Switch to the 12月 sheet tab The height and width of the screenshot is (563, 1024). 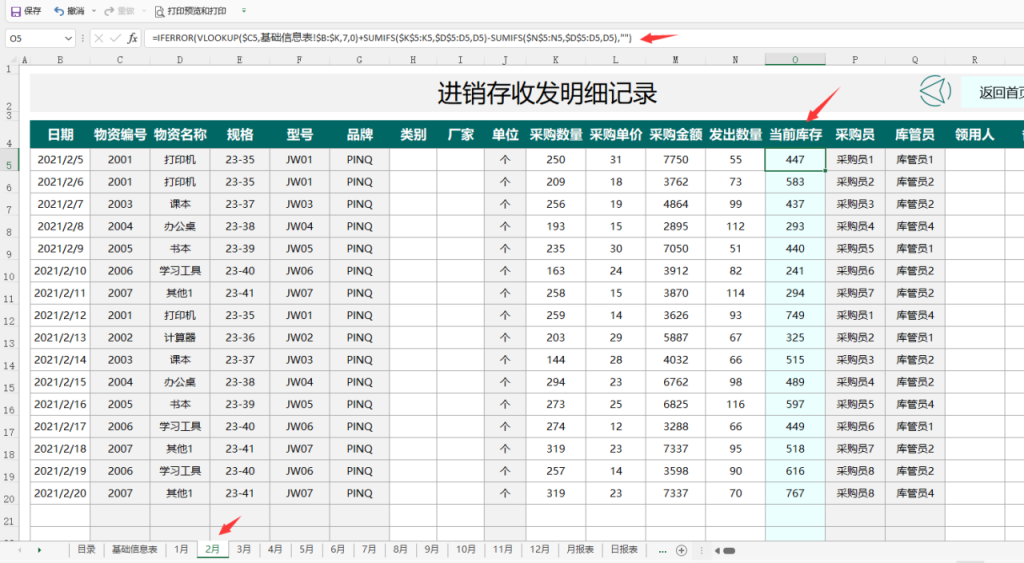(x=539, y=549)
